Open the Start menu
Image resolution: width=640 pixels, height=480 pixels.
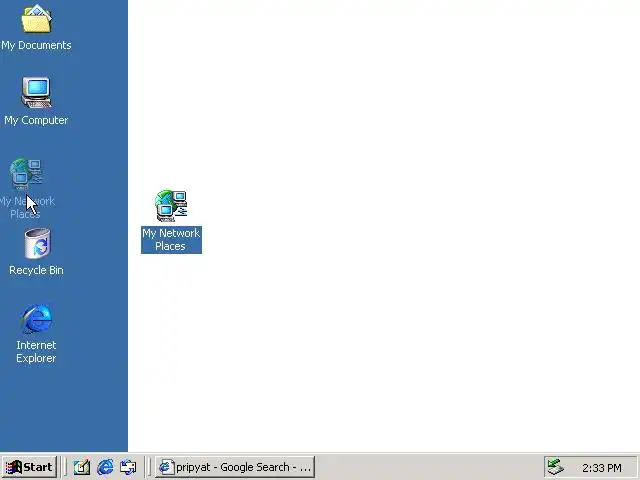pyautogui.click(x=29, y=467)
